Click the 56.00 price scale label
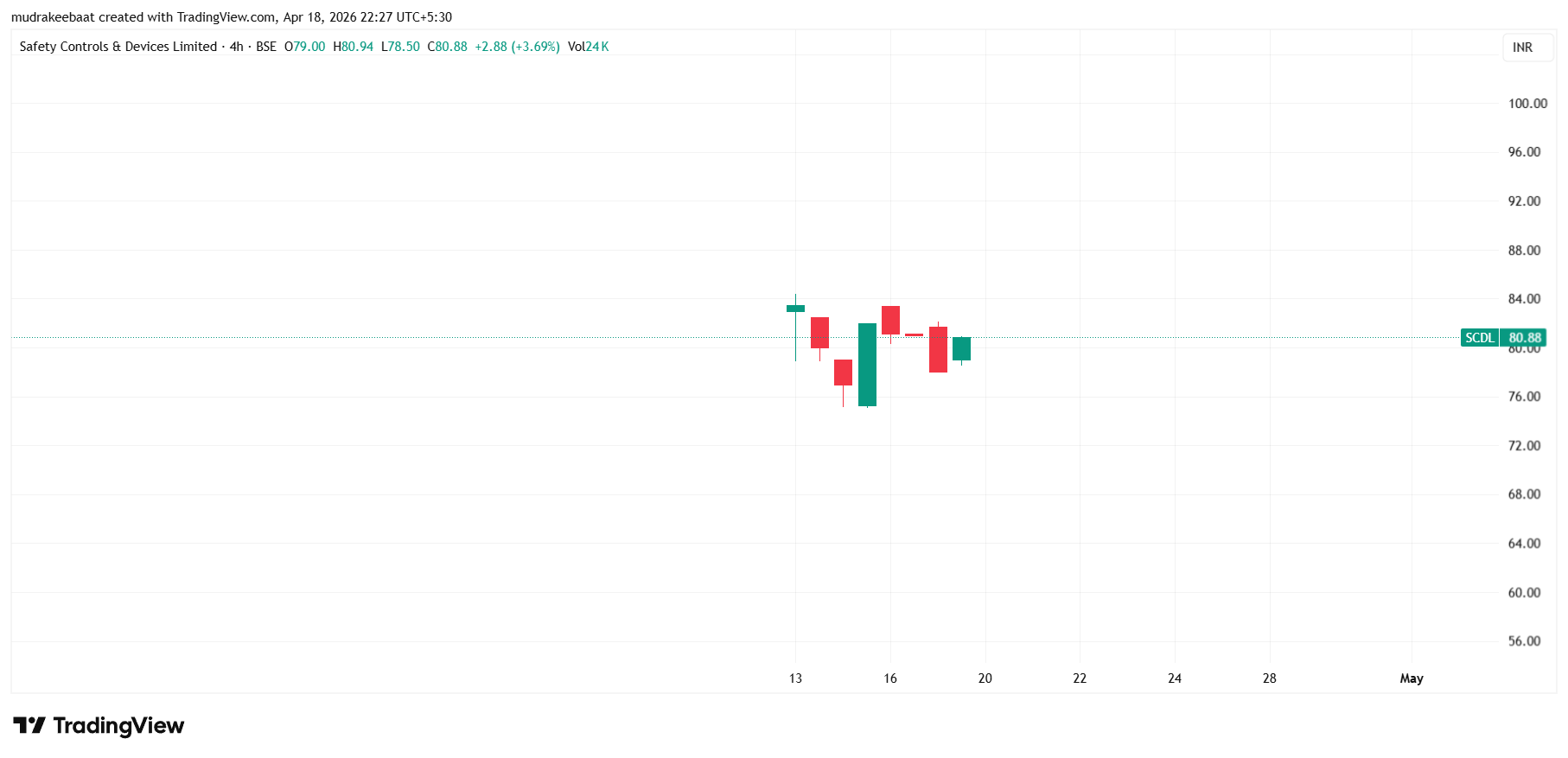This screenshot has height=758, width=1568. (x=1524, y=641)
